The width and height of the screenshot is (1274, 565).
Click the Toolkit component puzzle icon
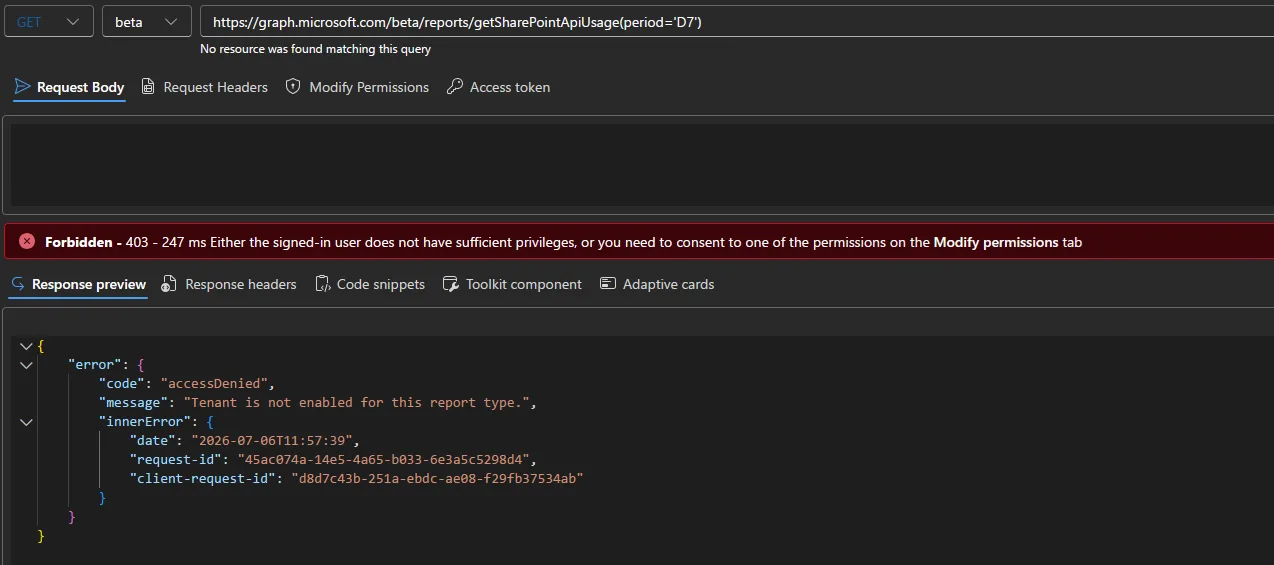(450, 284)
